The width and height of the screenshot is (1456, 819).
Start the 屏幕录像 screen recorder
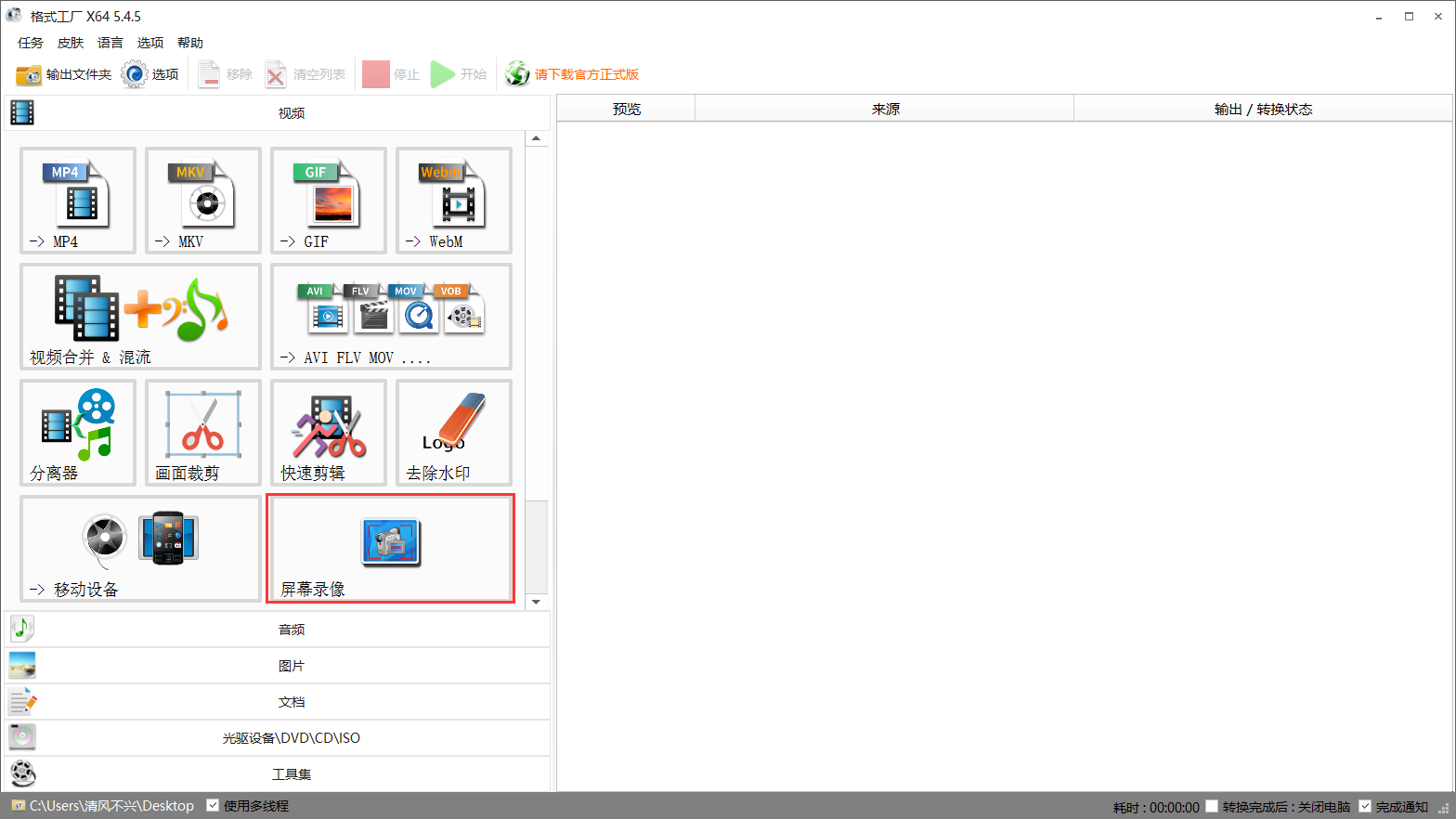click(391, 549)
